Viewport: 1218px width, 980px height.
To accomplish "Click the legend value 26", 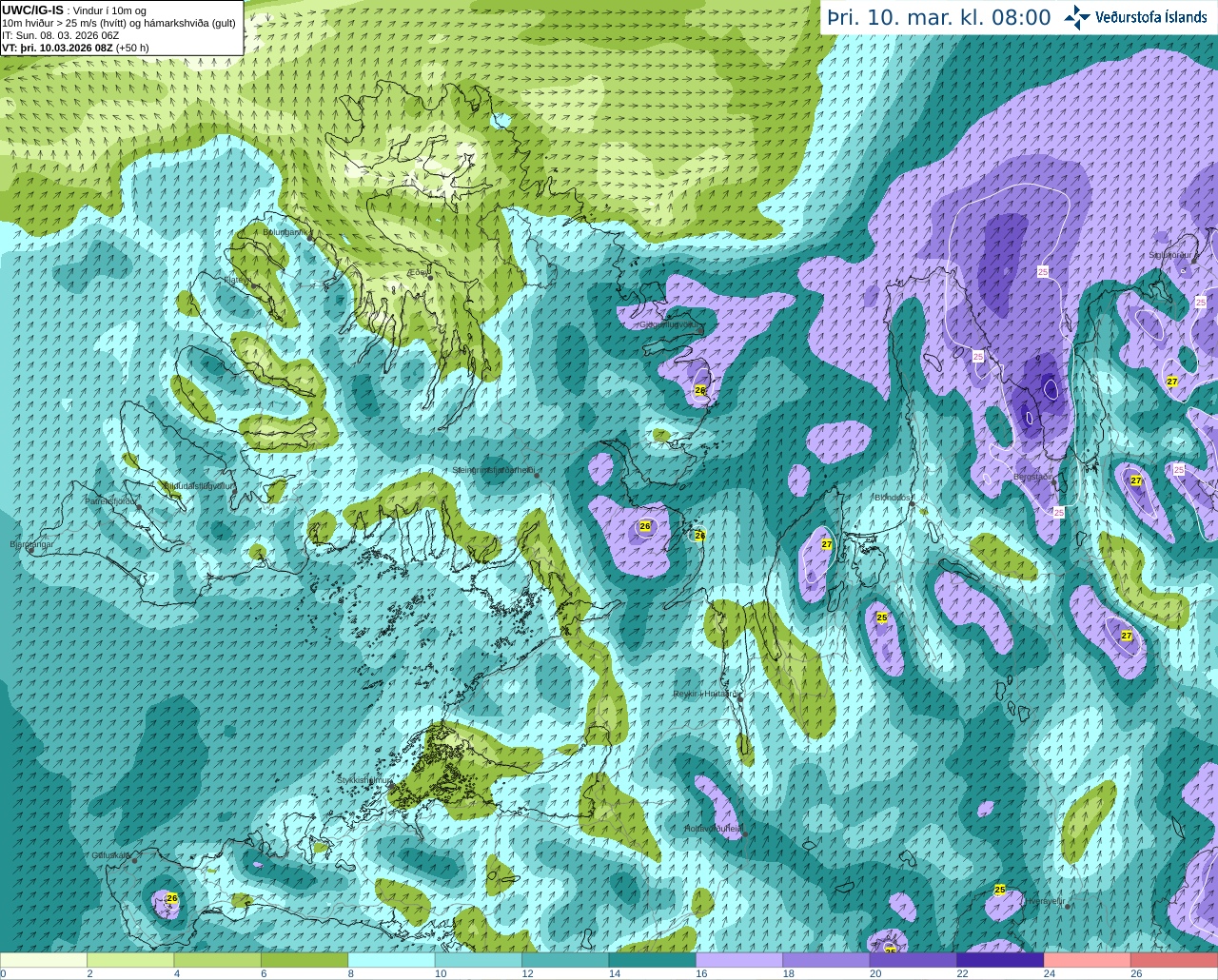I will 1135,974.
